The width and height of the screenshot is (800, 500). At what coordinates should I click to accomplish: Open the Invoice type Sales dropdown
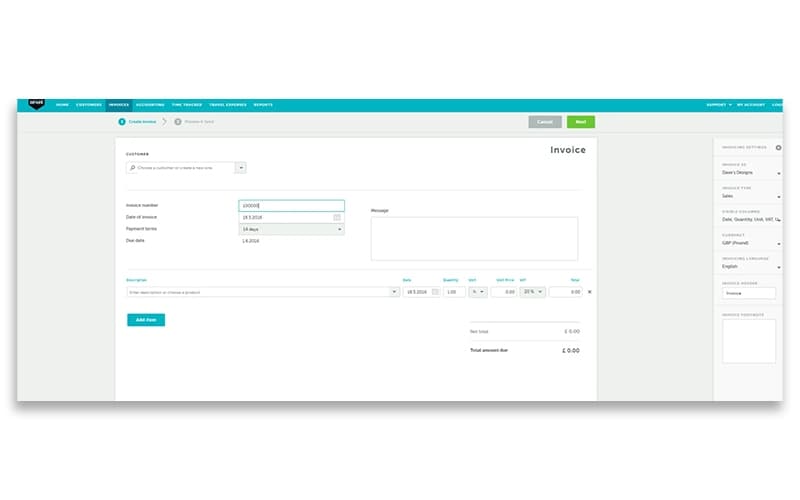pyautogui.click(x=751, y=196)
